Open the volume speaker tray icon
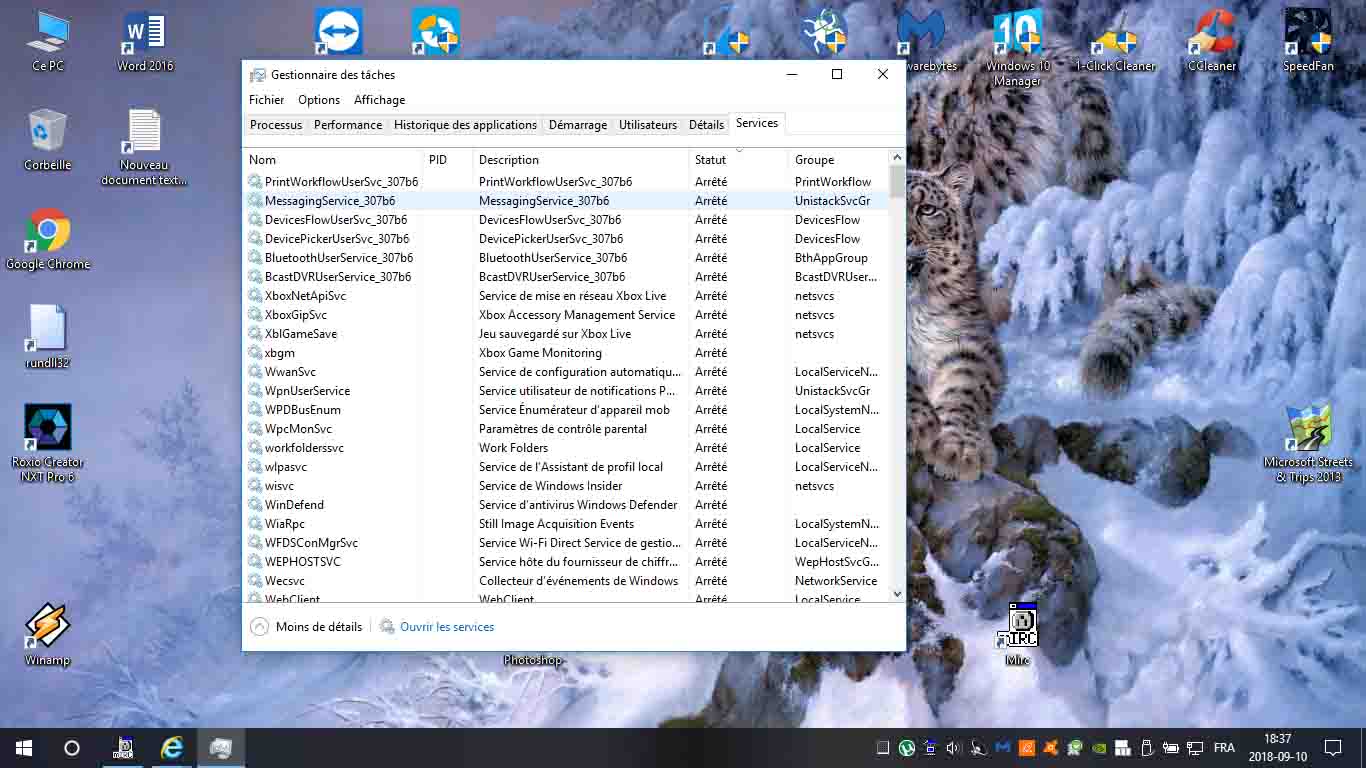This screenshot has height=768, width=1366. pyautogui.click(x=953, y=748)
